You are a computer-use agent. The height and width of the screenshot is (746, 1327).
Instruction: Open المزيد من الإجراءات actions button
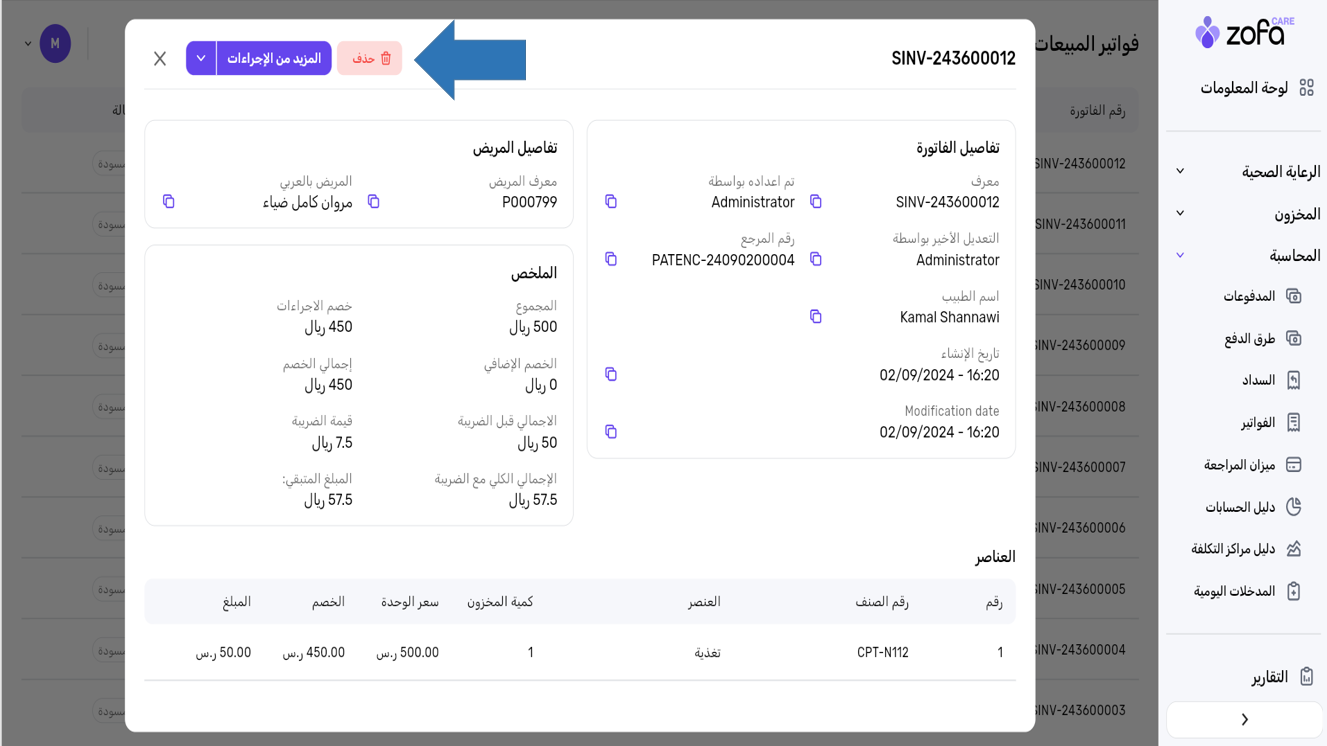pyautogui.click(x=274, y=59)
